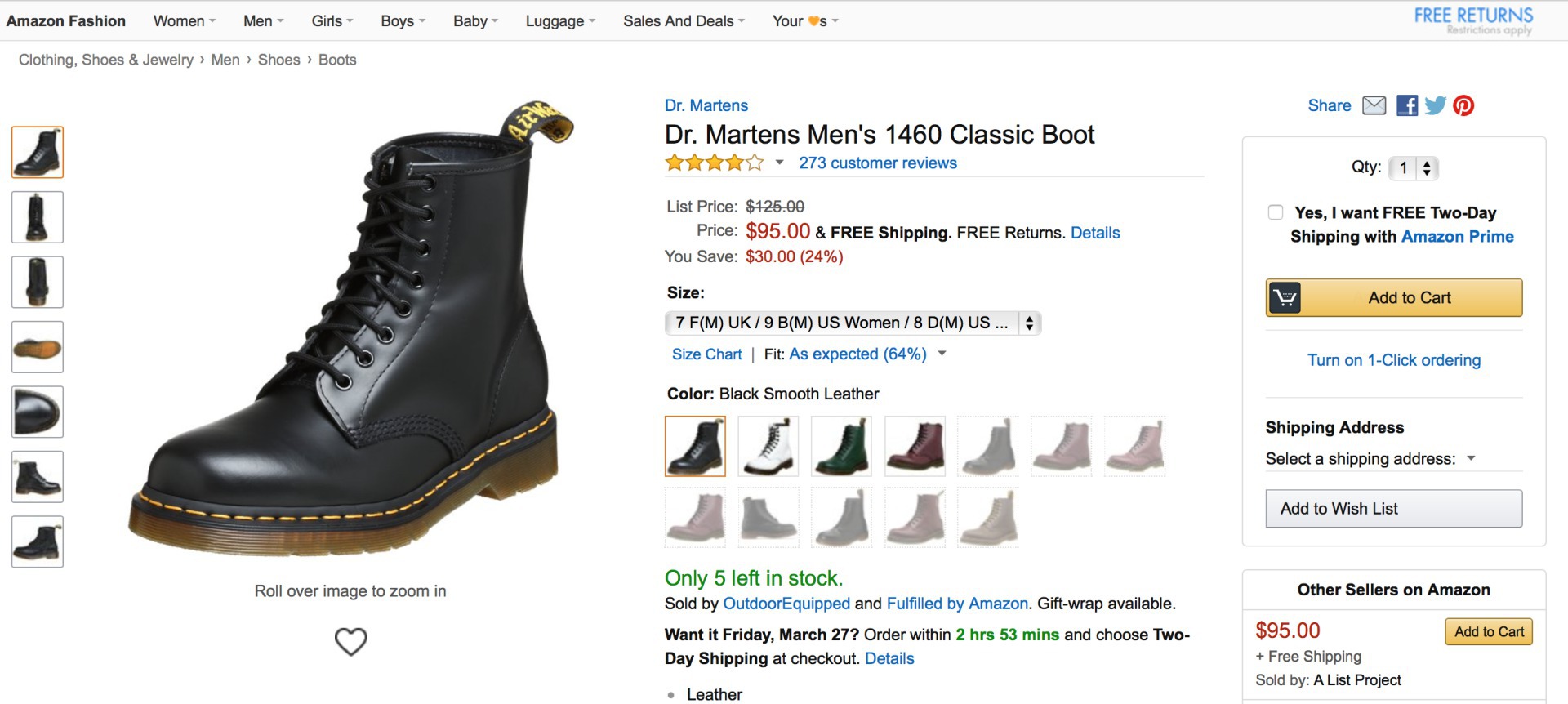
Task: Open Sales And Deals menu
Action: tap(684, 21)
